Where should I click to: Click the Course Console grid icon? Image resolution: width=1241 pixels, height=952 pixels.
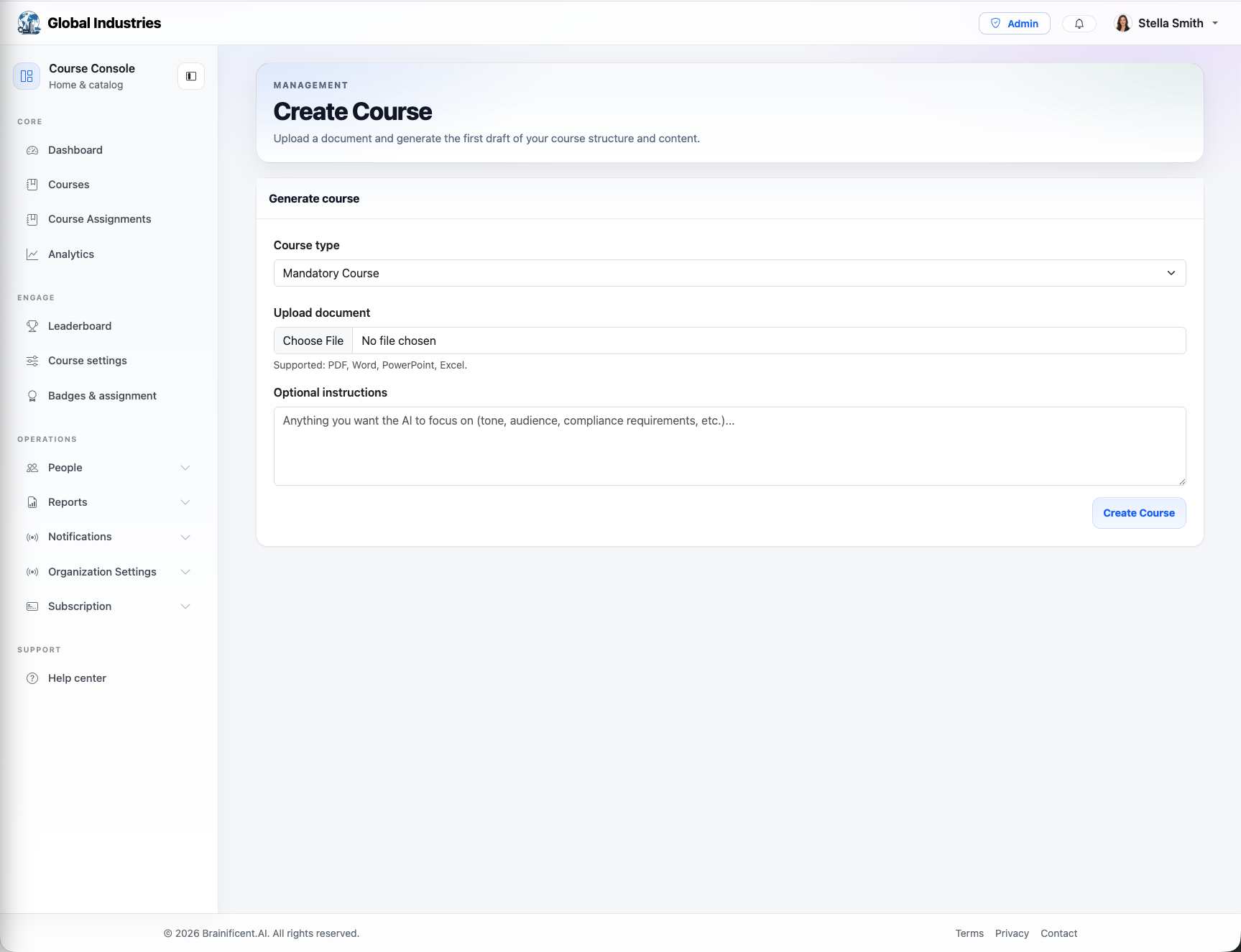pos(27,76)
